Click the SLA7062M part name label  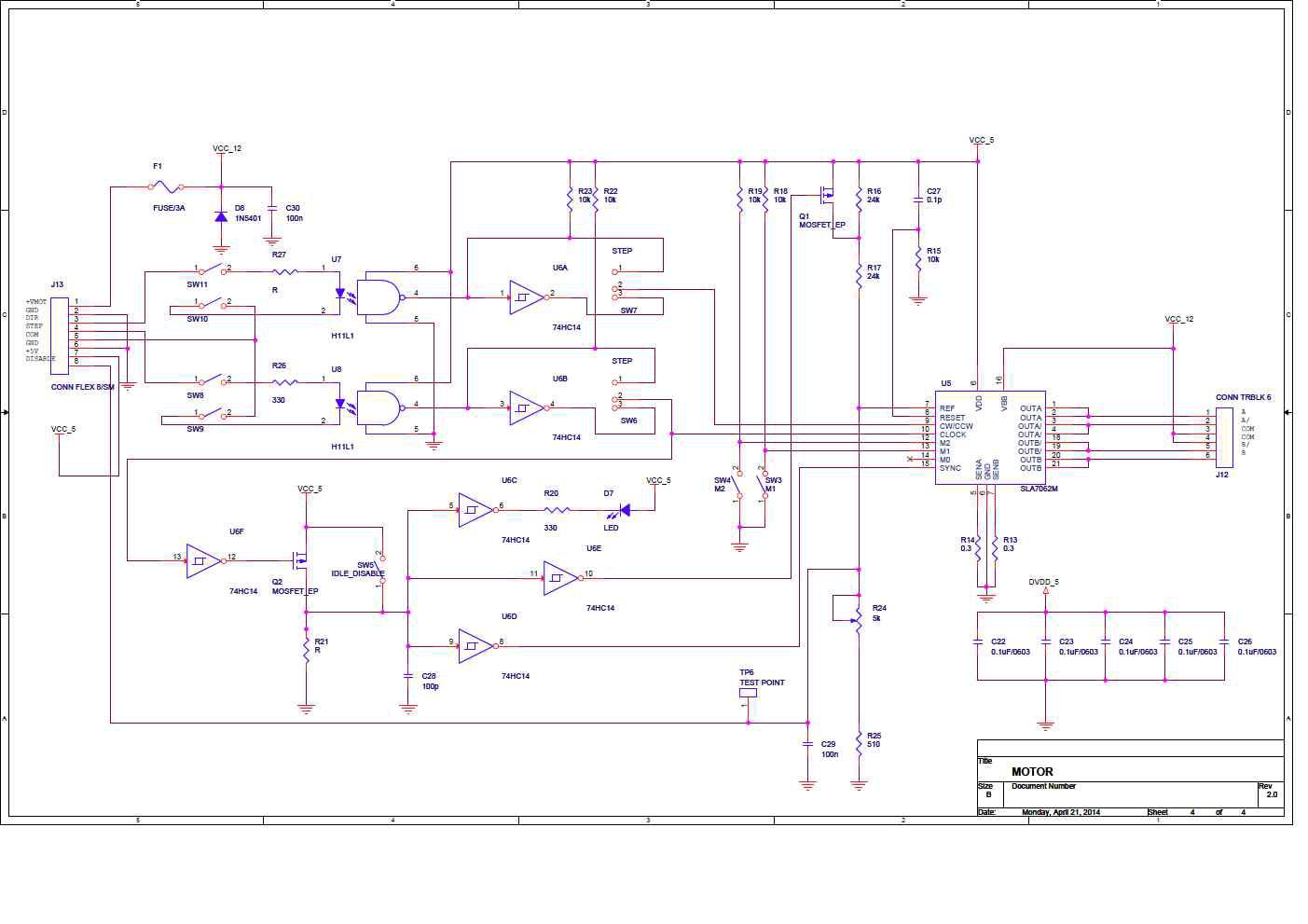[1039, 489]
